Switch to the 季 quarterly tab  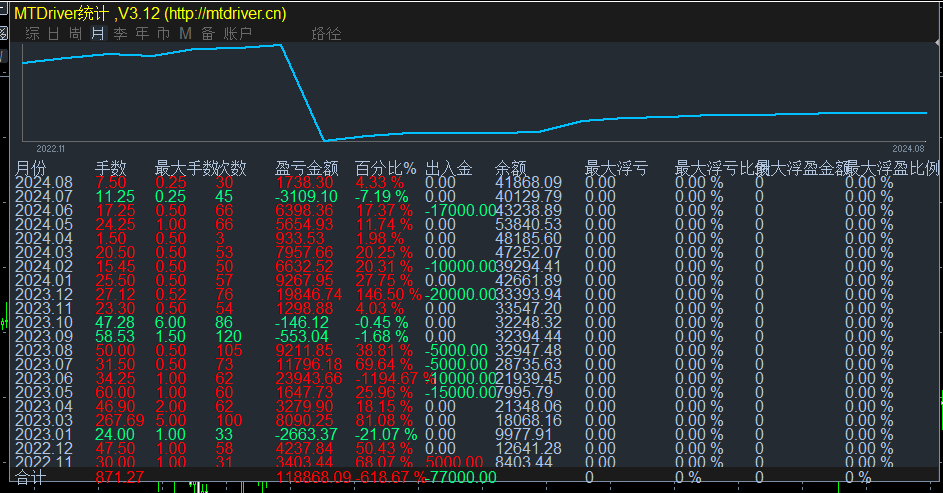coord(120,34)
